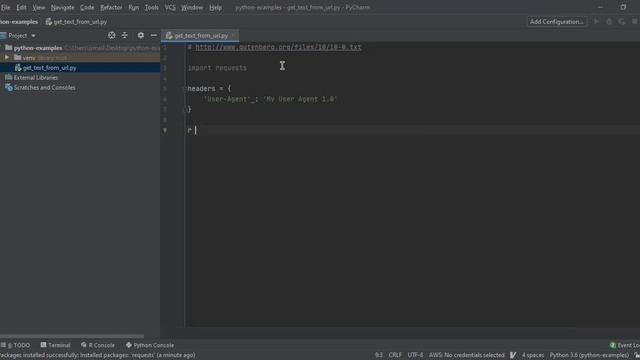Click the closing brace code line
640x360 pixels.
coord(189,109)
